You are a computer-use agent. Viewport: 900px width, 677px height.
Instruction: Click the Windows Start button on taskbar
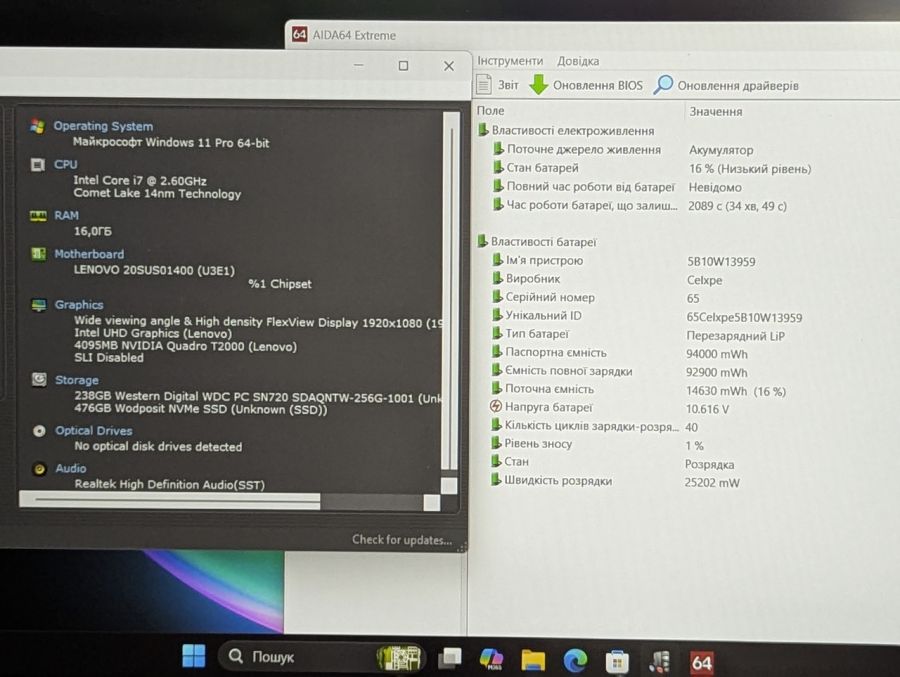pos(193,656)
